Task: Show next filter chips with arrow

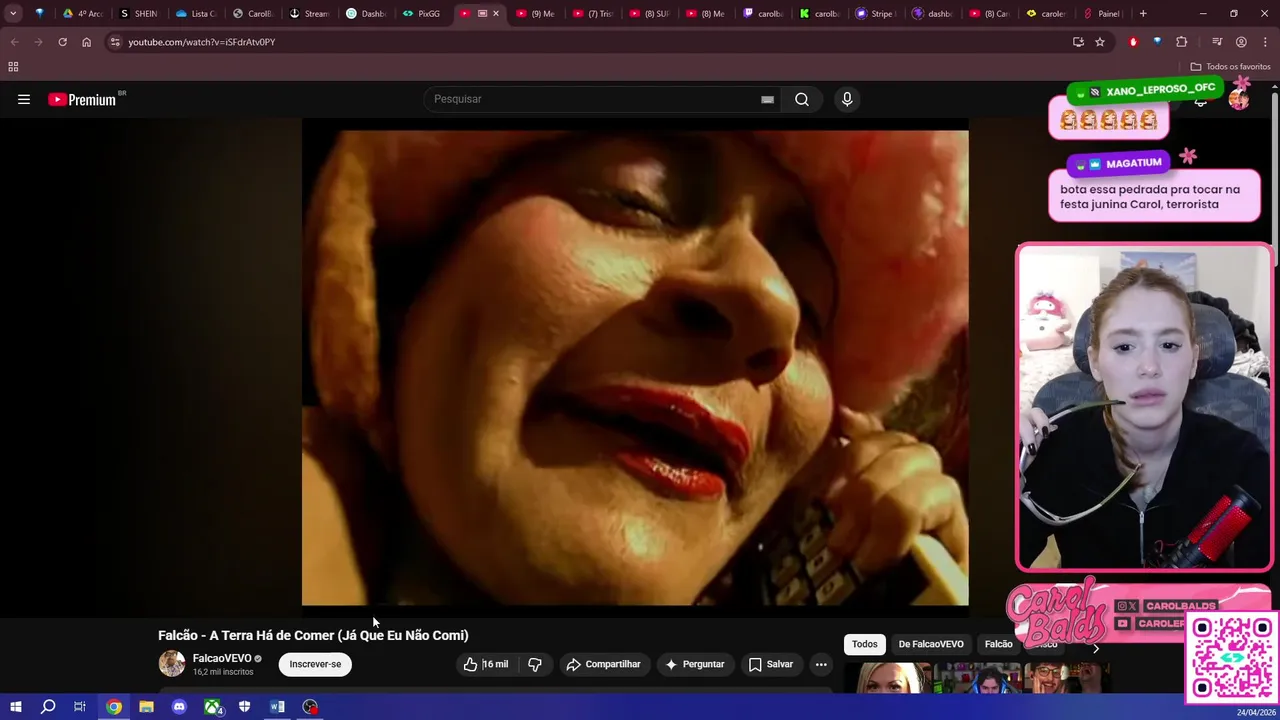Action: click(x=1095, y=648)
